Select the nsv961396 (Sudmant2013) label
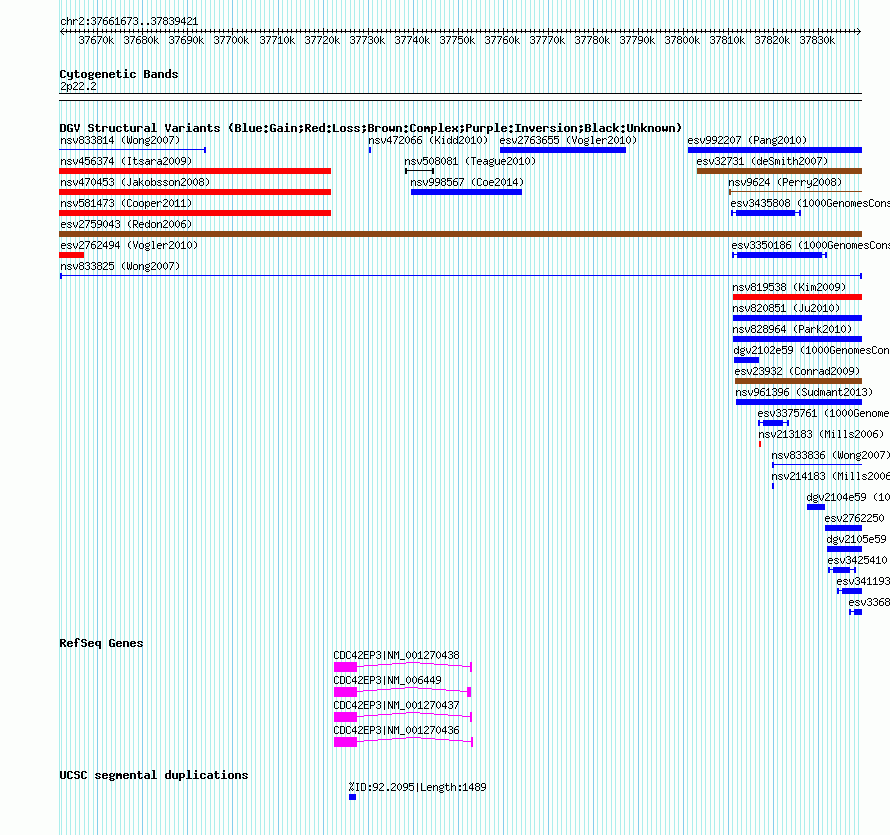890x835 pixels. [x=804, y=392]
